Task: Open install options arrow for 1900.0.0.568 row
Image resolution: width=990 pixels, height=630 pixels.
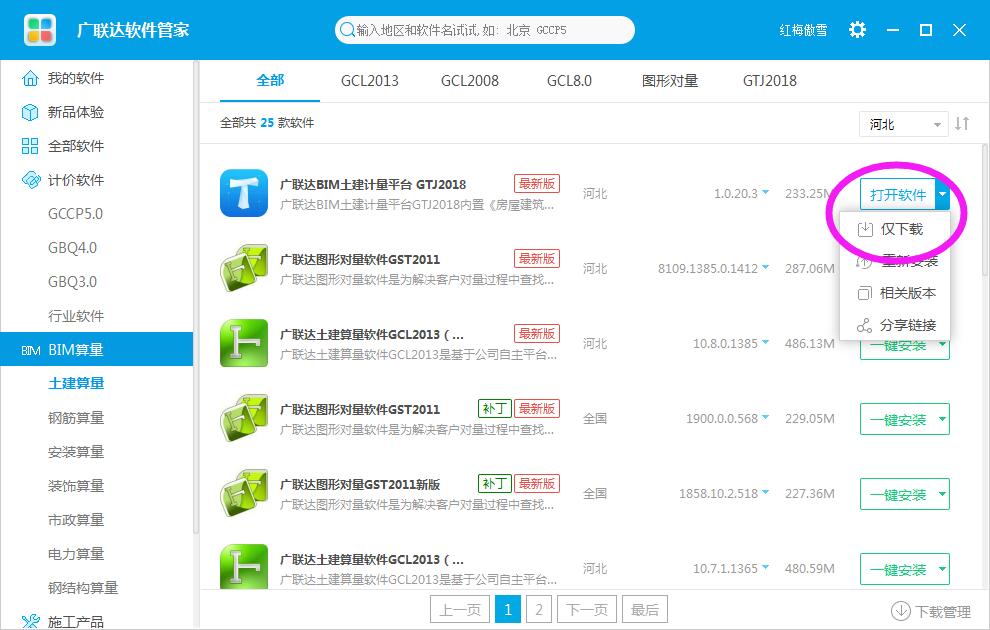Action: [942, 419]
